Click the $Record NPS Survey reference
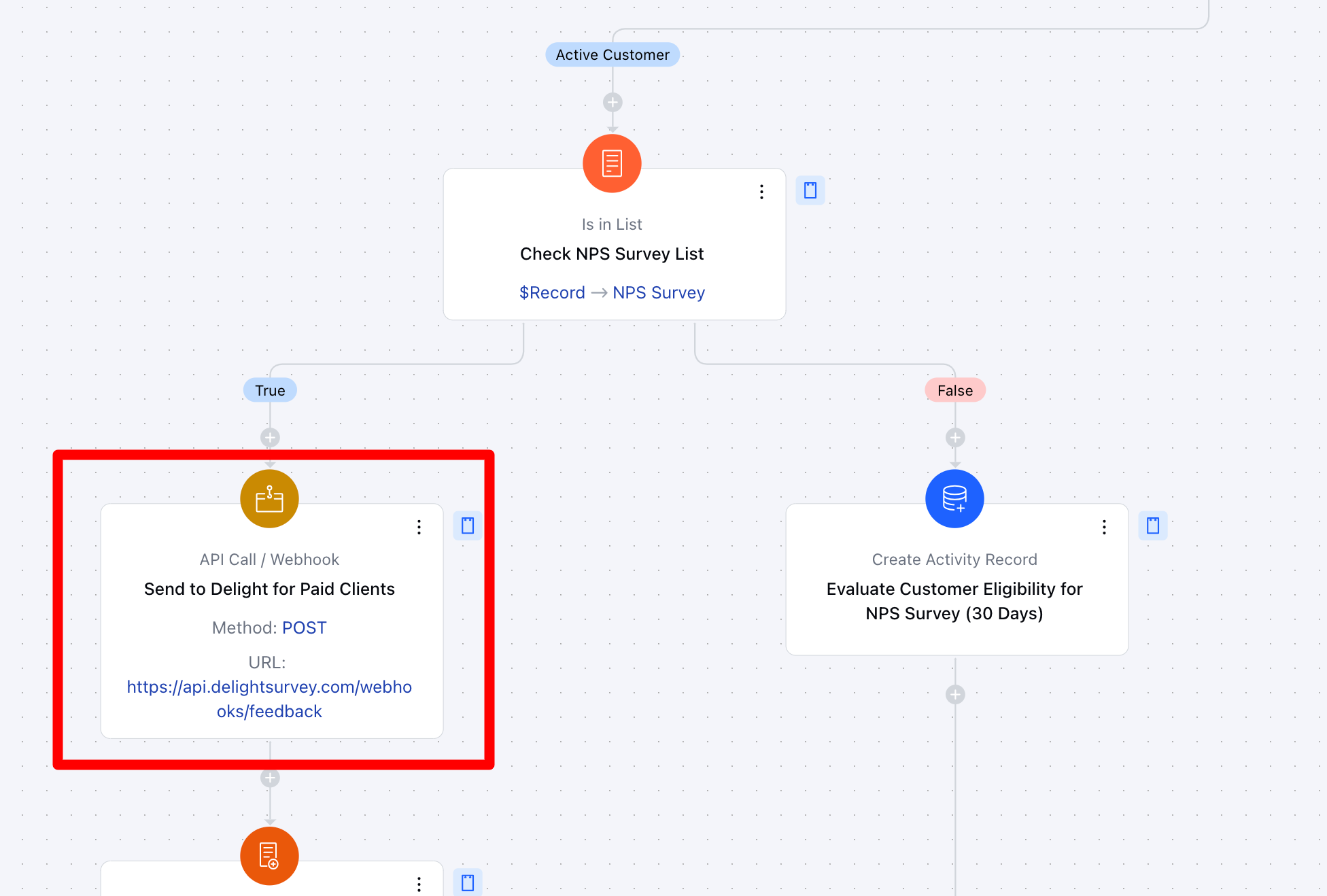 click(612, 292)
